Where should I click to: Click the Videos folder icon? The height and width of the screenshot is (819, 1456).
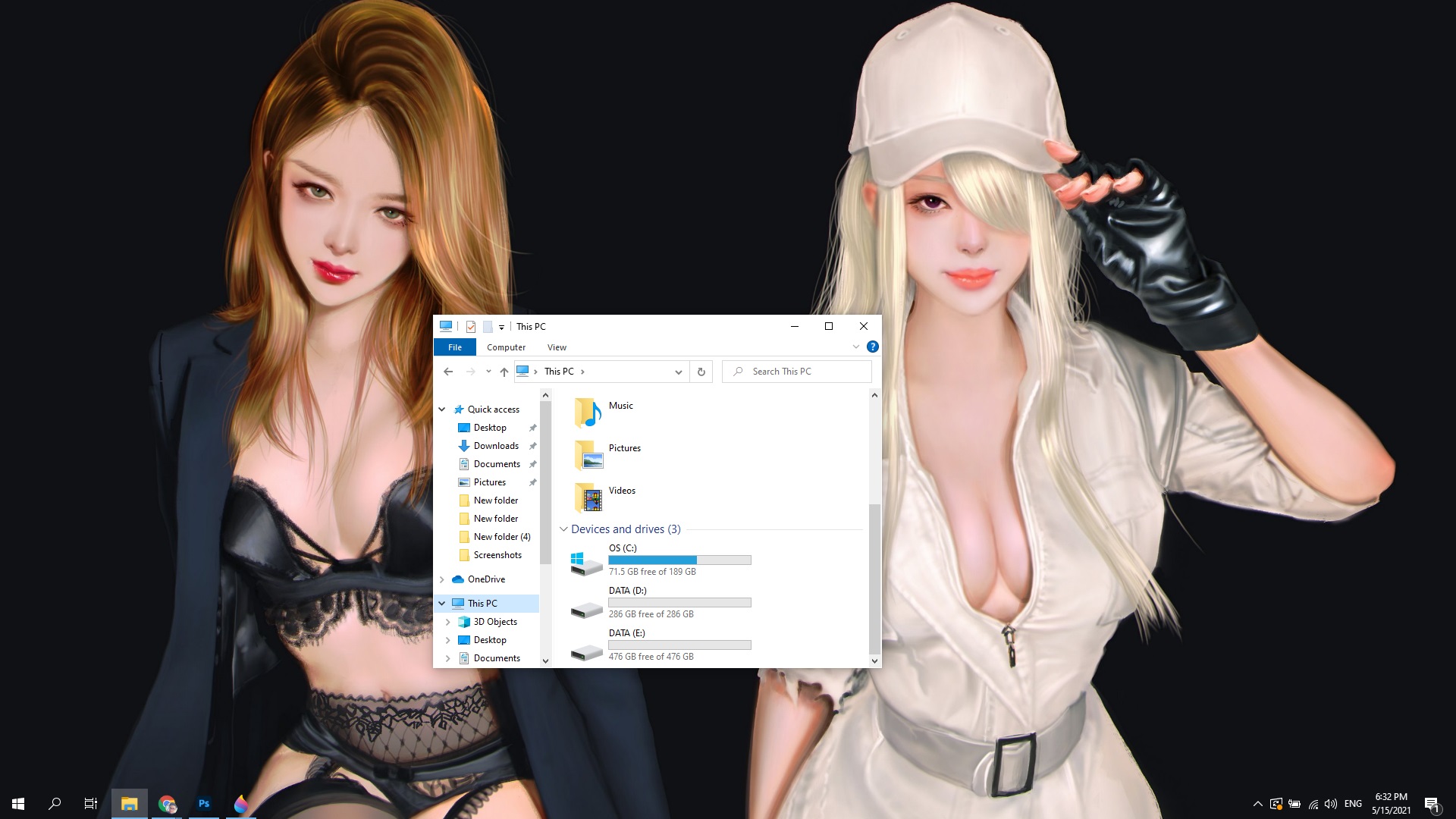click(x=589, y=497)
